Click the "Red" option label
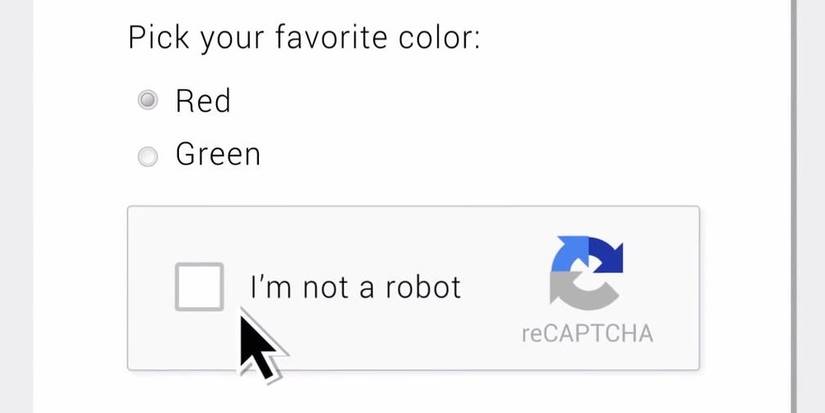Image resolution: width=825 pixels, height=413 pixels. coord(203,100)
